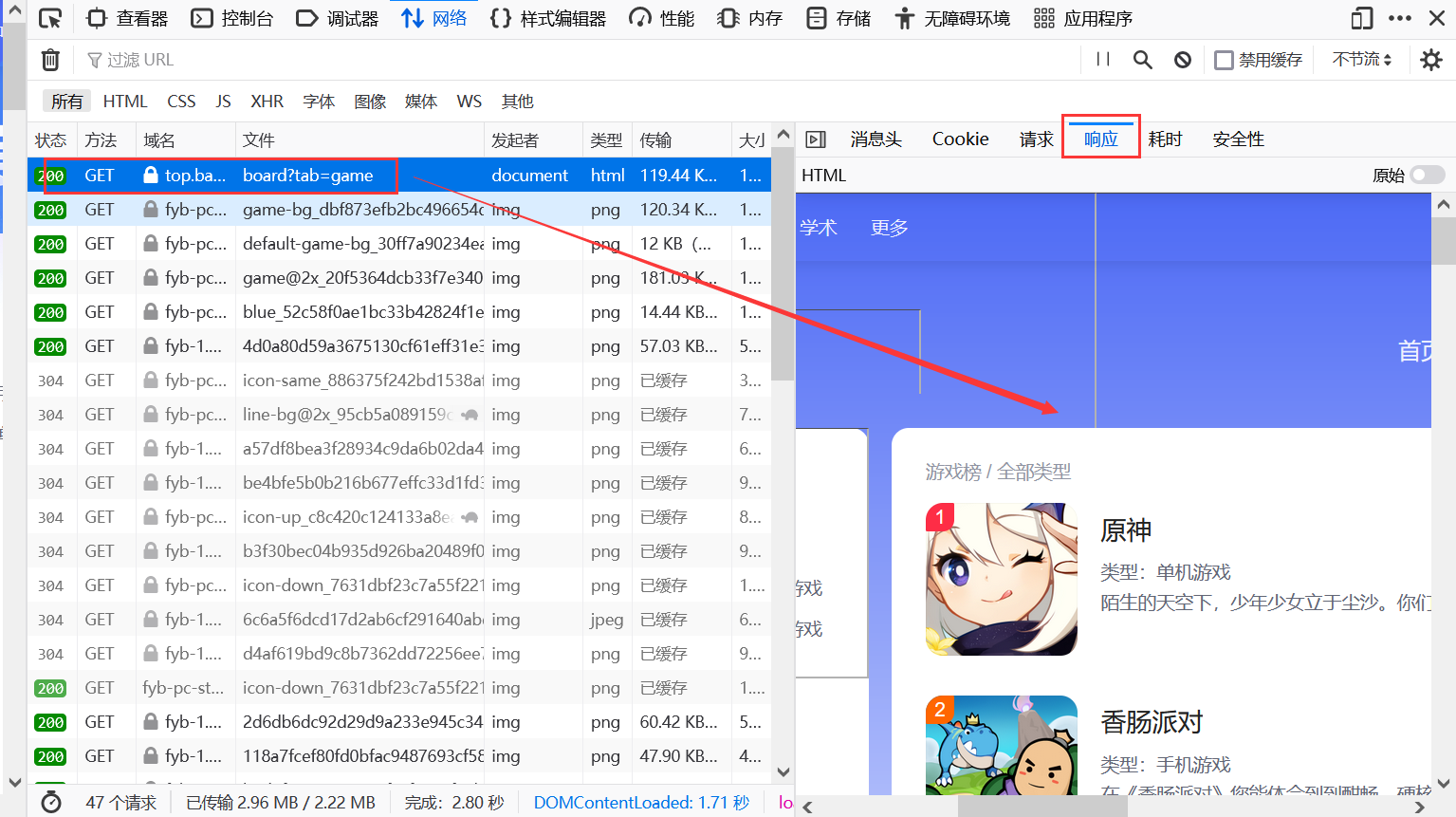
Task: Filter requests by XHR
Action: pyautogui.click(x=267, y=102)
